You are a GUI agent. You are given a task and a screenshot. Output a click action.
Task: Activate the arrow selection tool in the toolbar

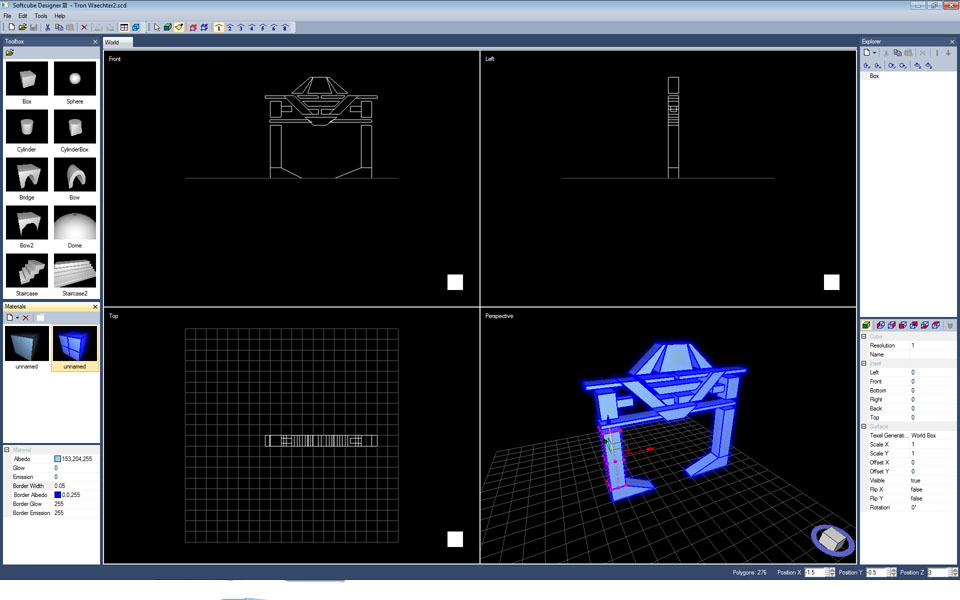156,27
